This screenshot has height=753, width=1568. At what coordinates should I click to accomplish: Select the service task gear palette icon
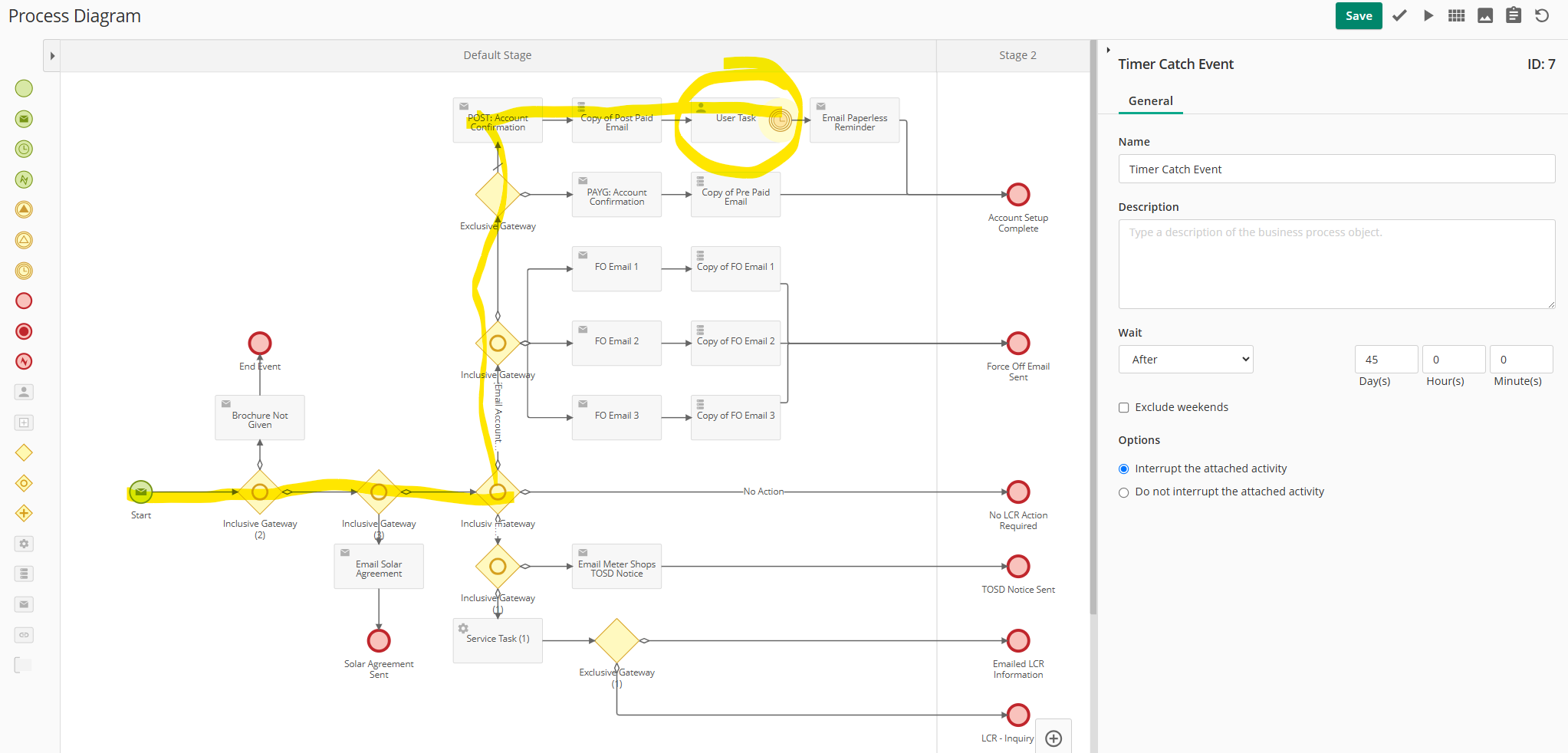pyautogui.click(x=24, y=544)
